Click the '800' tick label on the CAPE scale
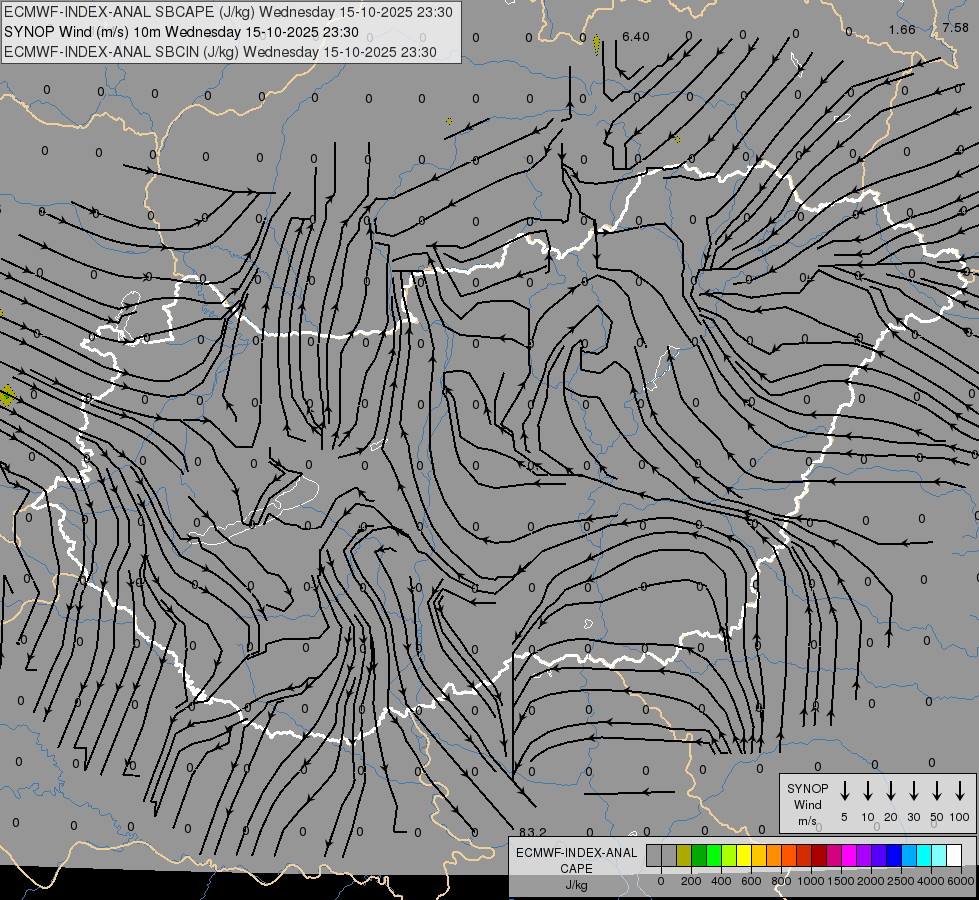 point(781,881)
